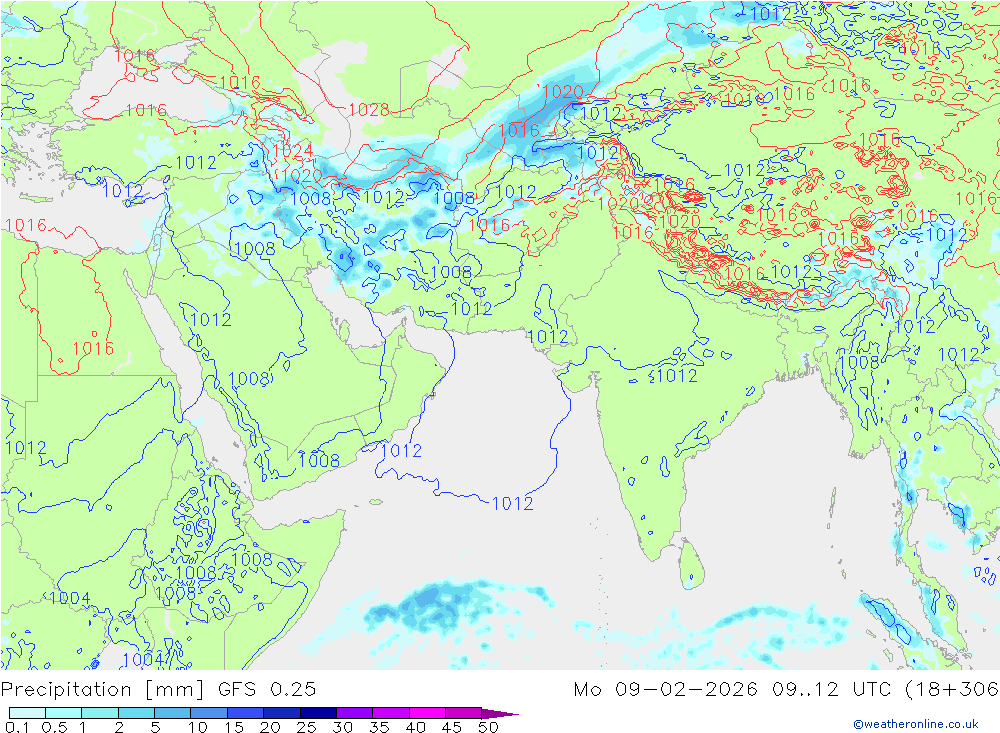This screenshot has height=733, width=1000.
Task: Click the legend label '50'
Action: click(488, 727)
